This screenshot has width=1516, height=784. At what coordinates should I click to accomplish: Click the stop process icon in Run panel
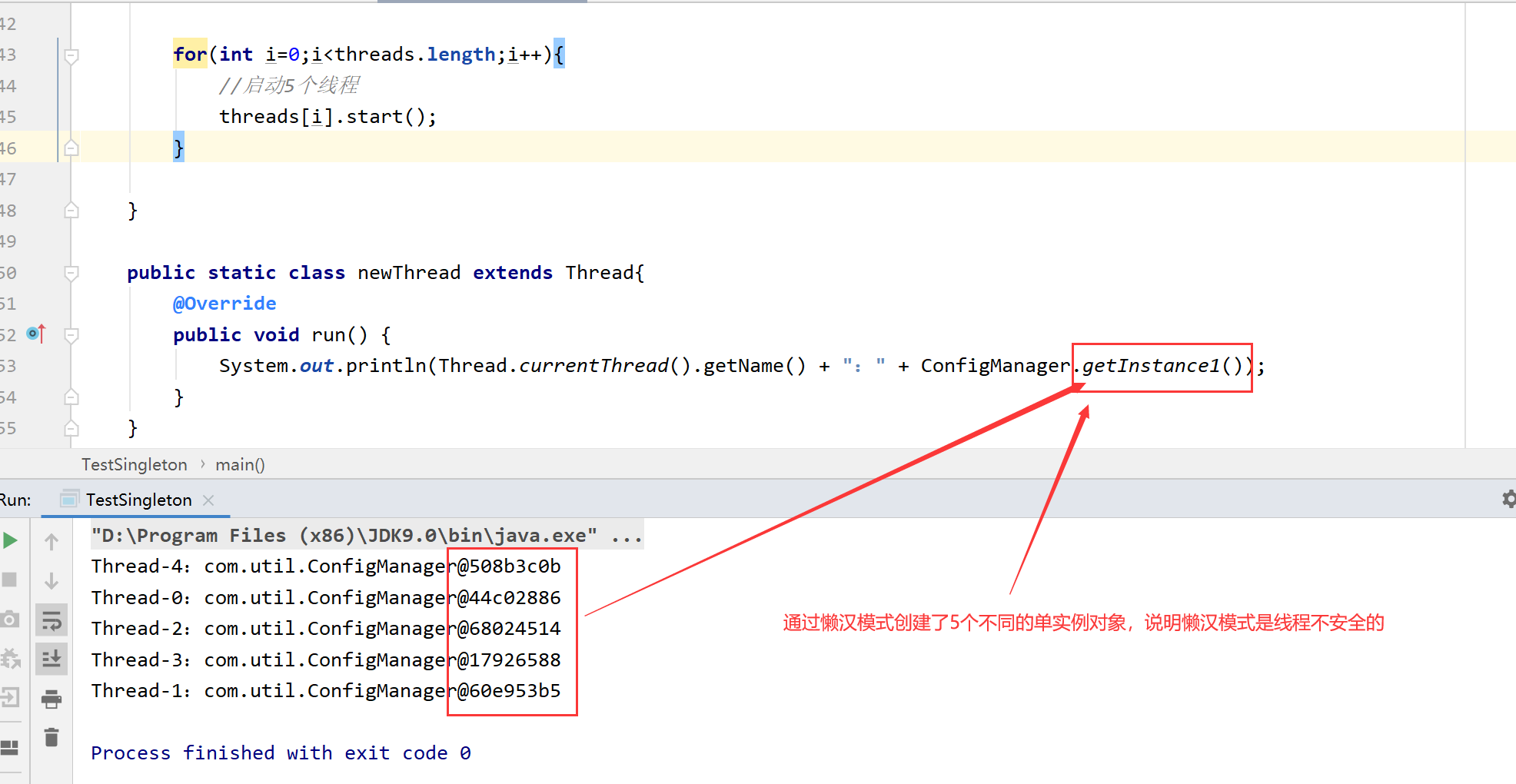click(9, 580)
